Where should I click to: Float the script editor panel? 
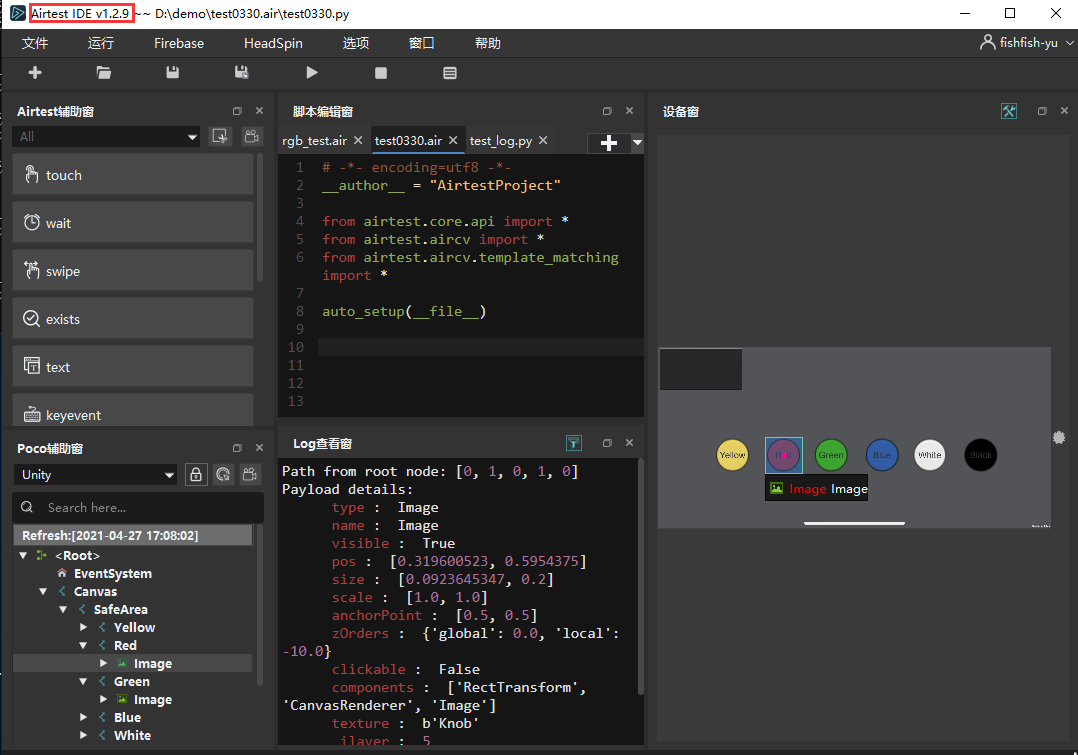point(607,111)
